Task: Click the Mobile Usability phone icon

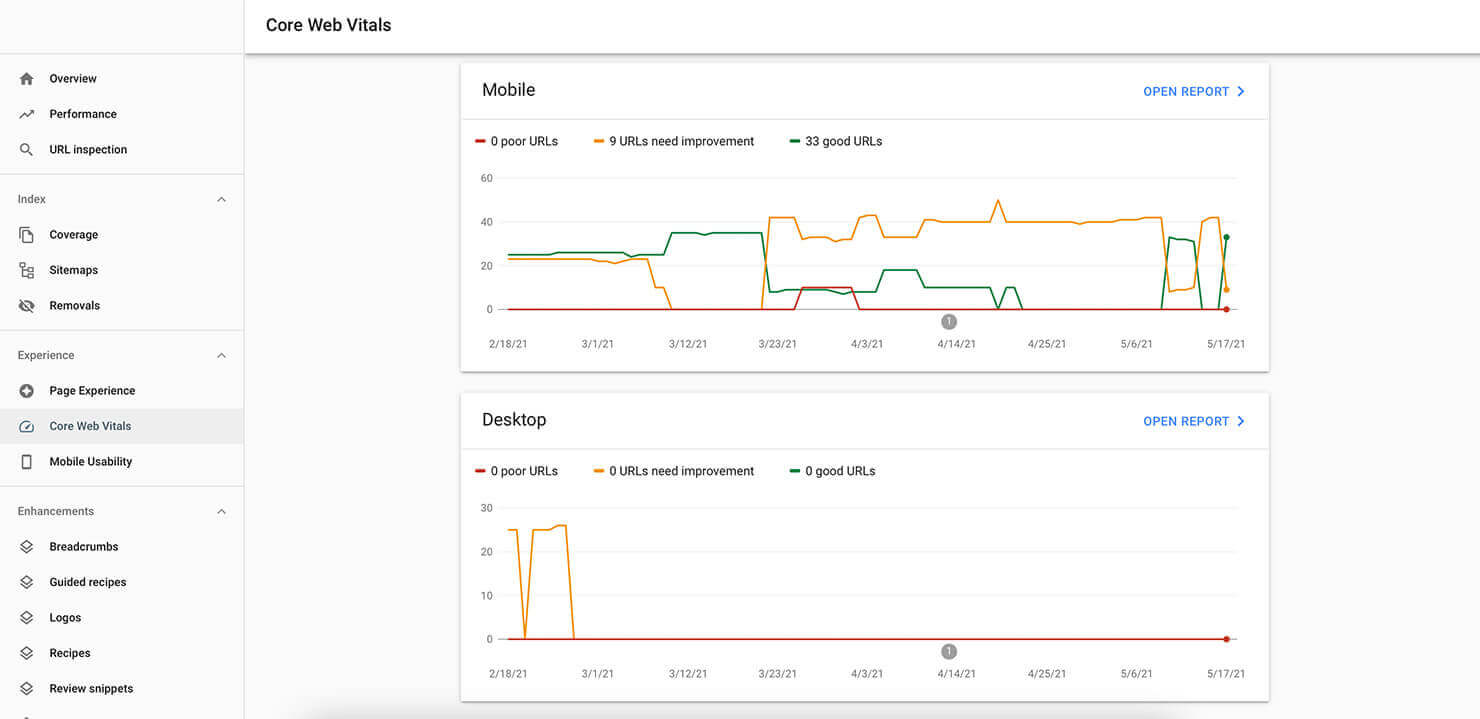Action: 27,462
